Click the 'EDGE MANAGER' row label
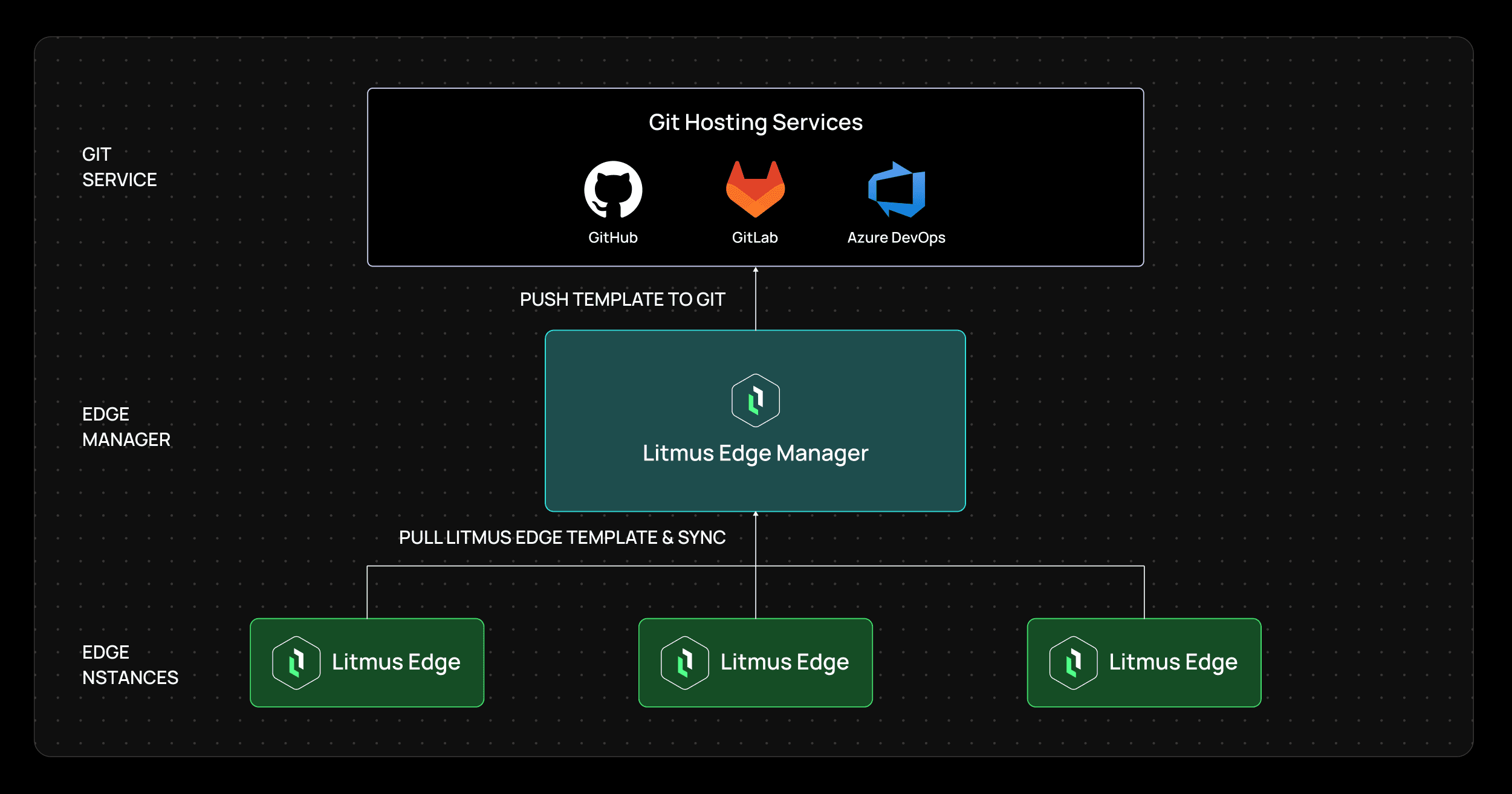 [x=126, y=427]
